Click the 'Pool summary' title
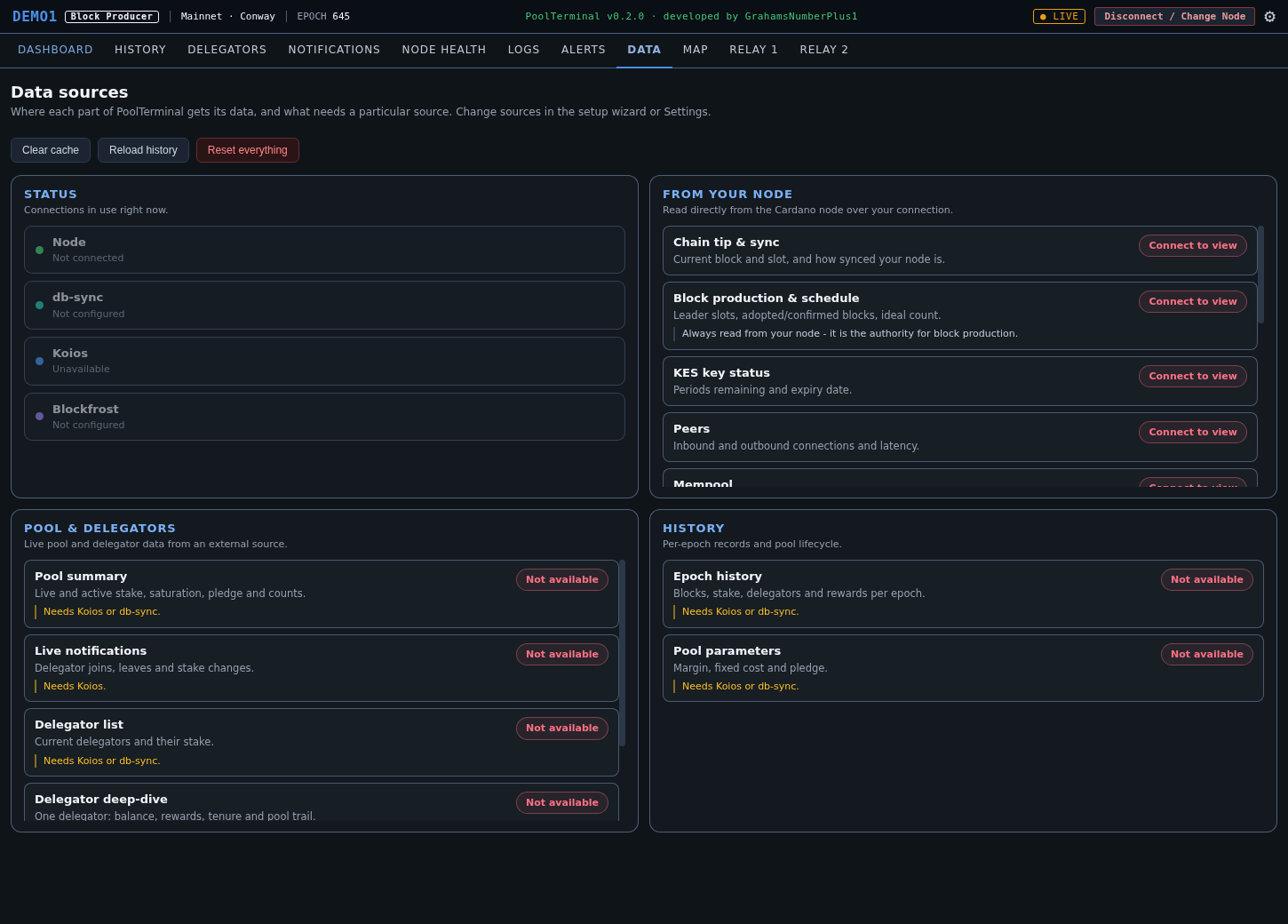This screenshot has width=1288, height=924. click(81, 577)
